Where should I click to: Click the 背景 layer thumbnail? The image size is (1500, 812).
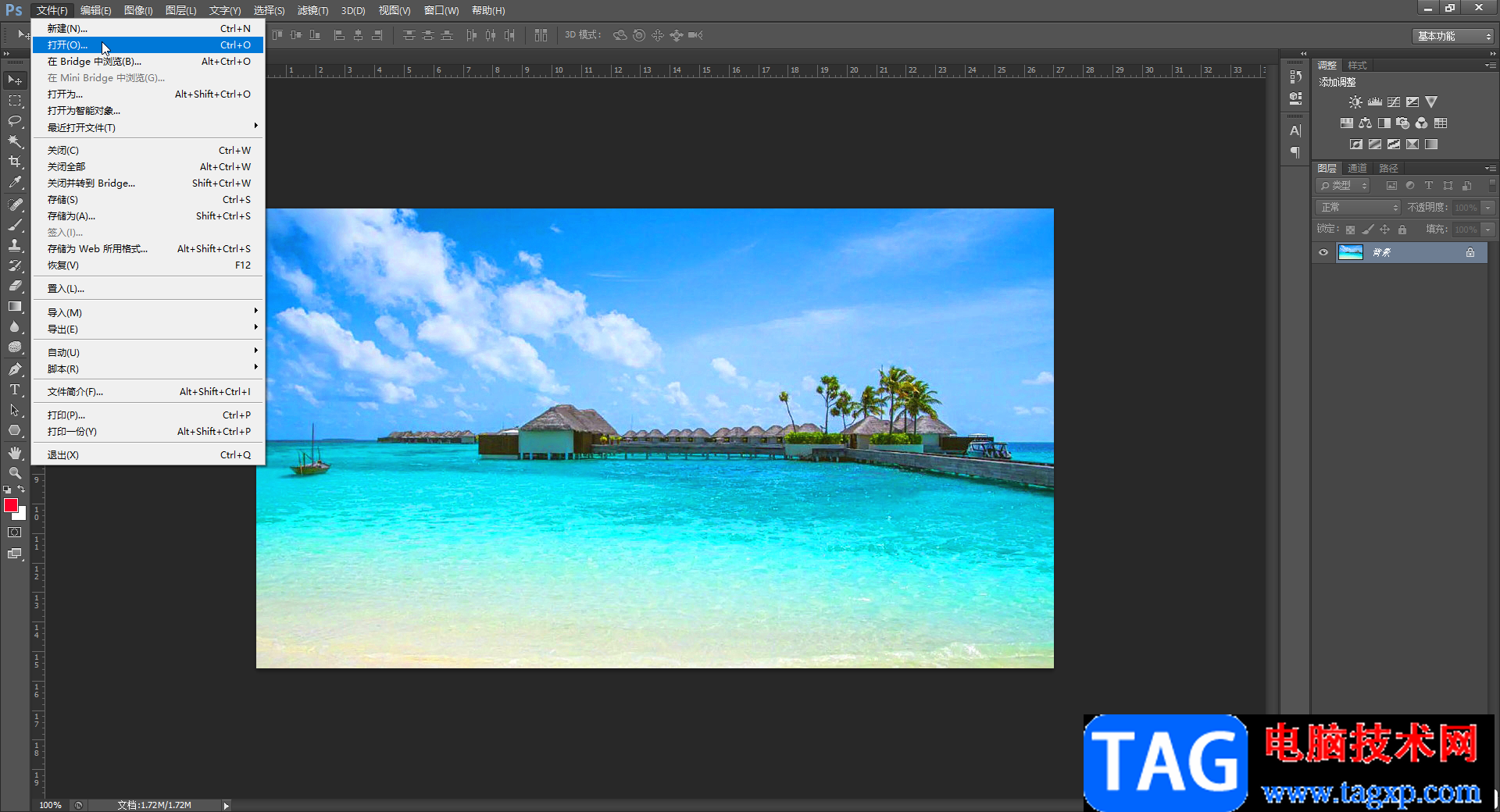click(x=1350, y=252)
